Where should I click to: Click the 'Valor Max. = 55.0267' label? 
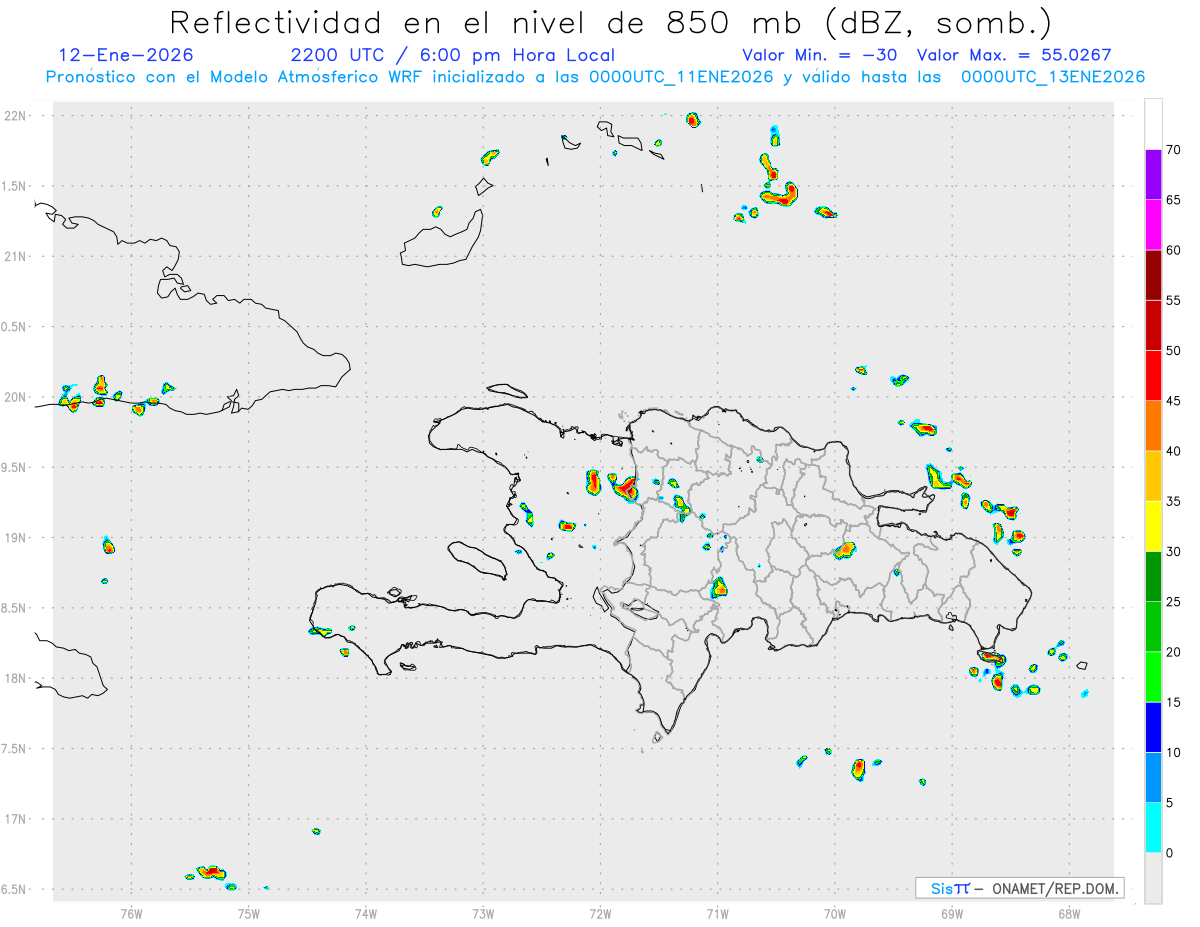click(1014, 56)
